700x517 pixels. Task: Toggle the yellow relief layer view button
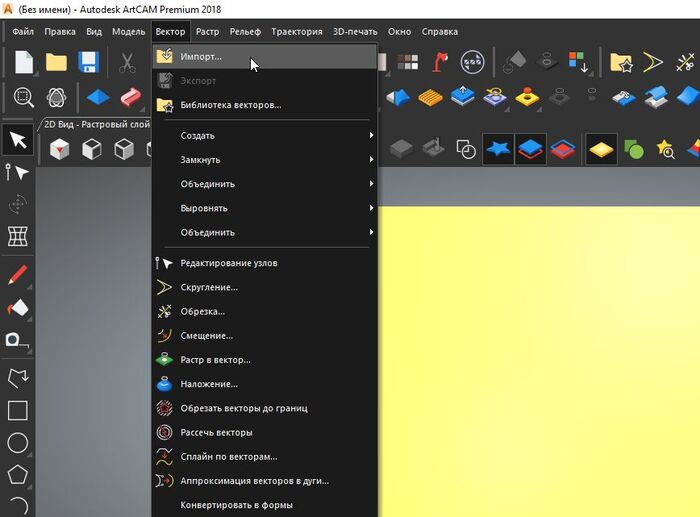point(601,149)
